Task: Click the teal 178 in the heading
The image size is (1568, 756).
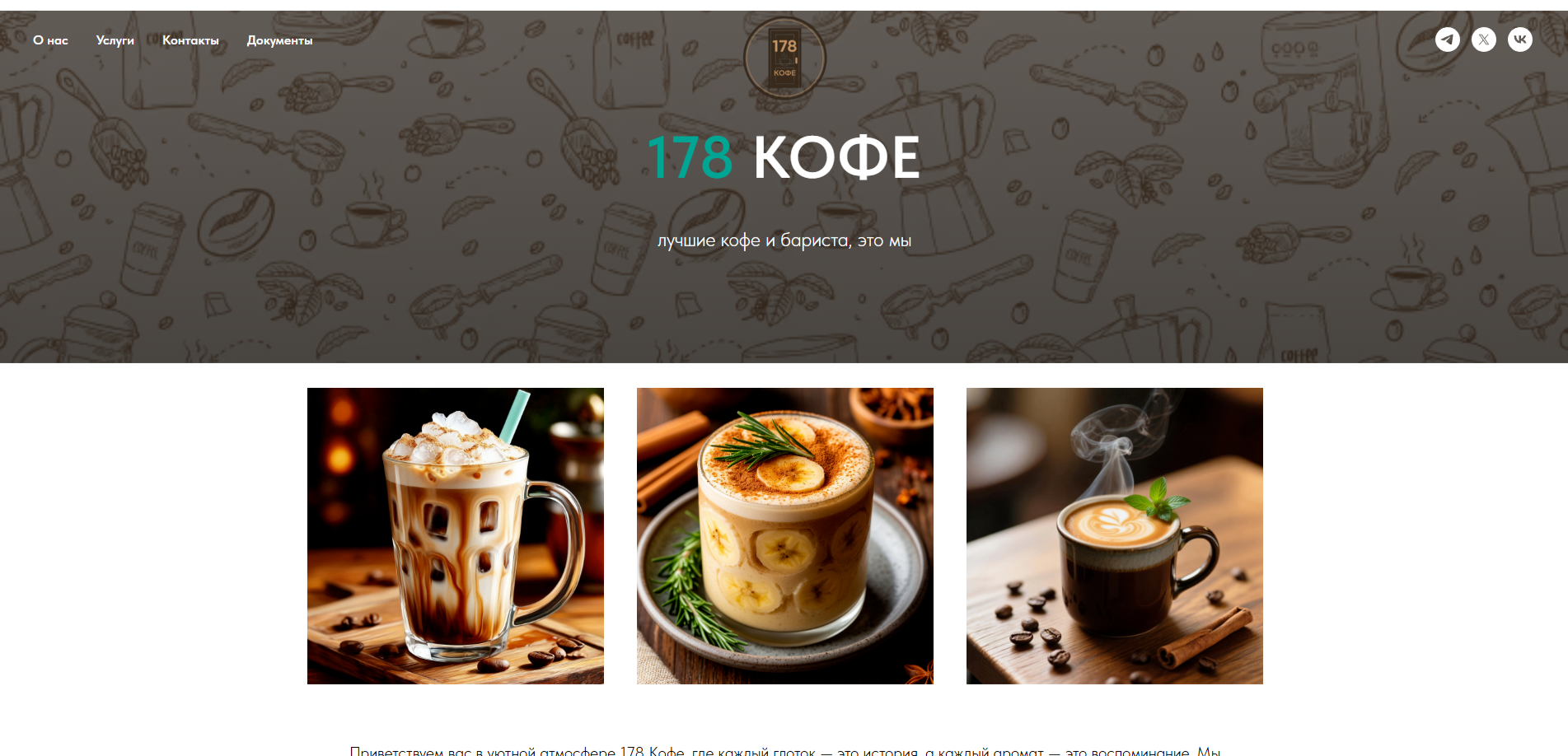Action: pyautogui.click(x=690, y=157)
